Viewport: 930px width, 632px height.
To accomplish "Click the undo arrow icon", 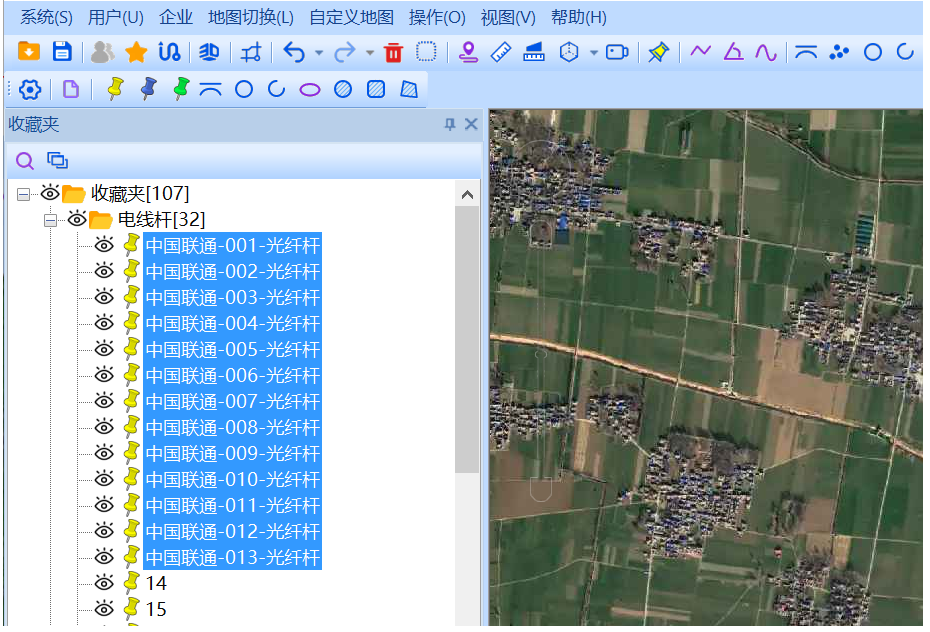I will click(x=294, y=53).
